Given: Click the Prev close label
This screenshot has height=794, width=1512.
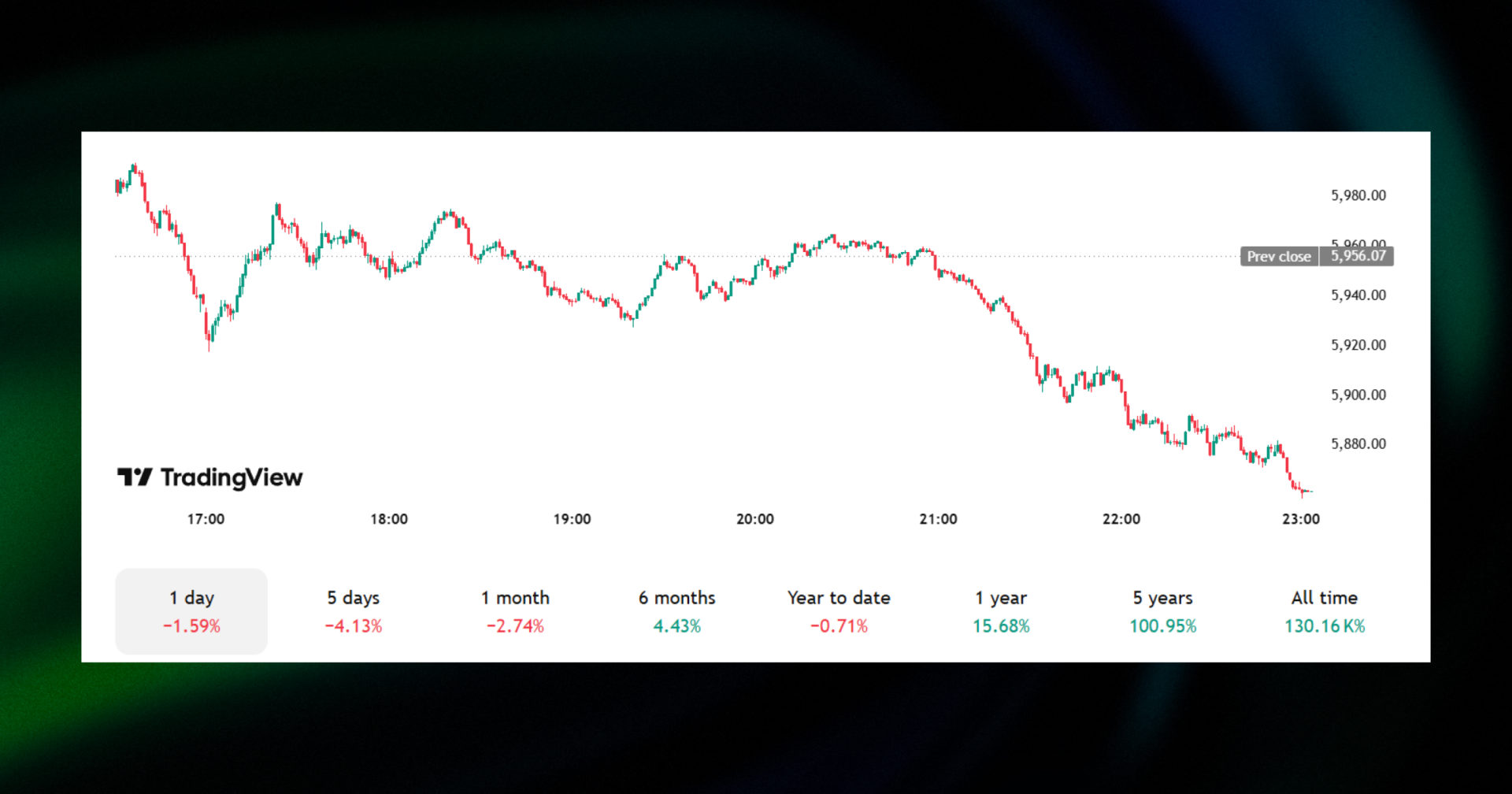Looking at the screenshot, I should 1278,257.
